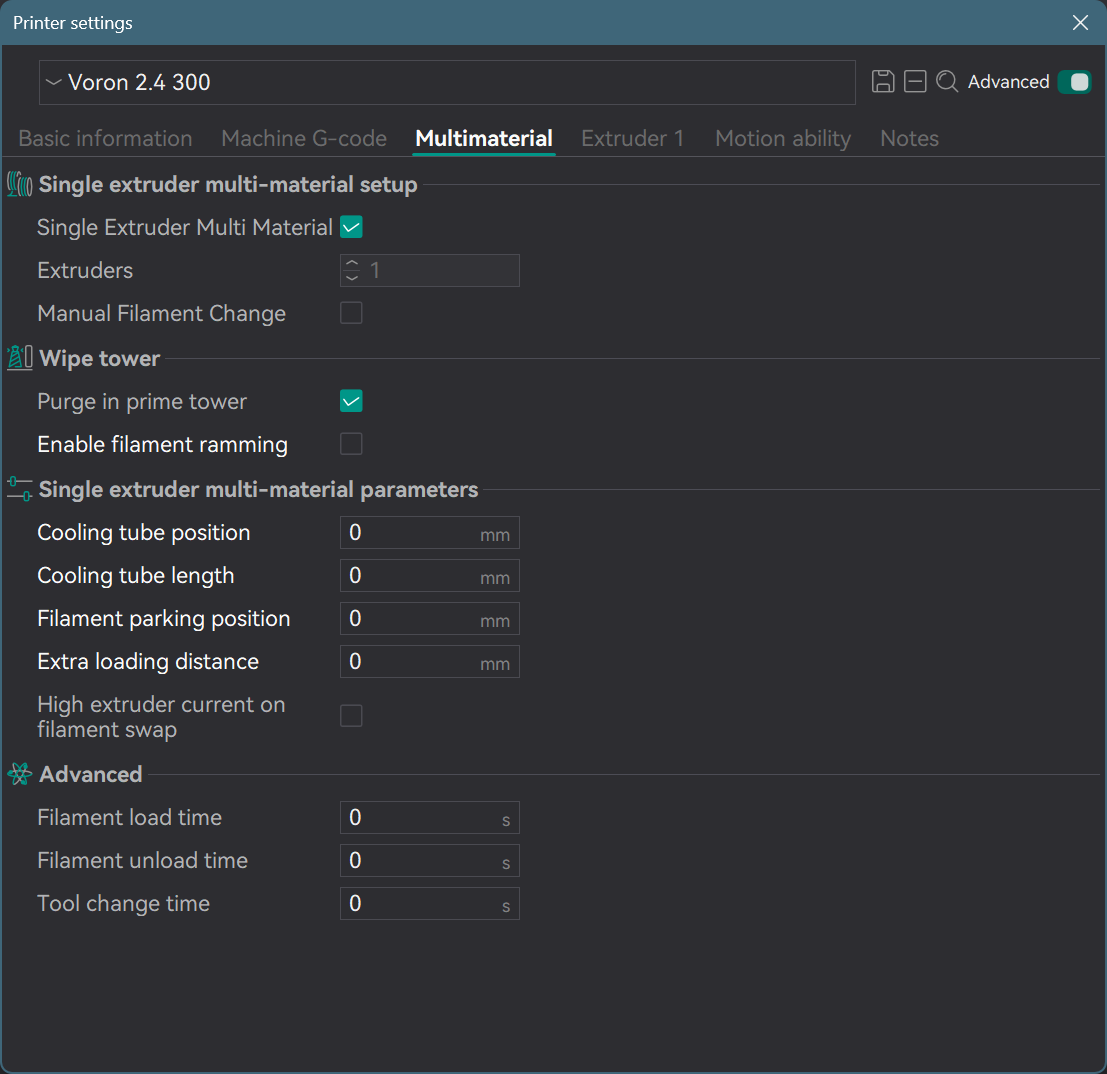
Task: Disable Purge in prime tower
Action: coord(351,401)
